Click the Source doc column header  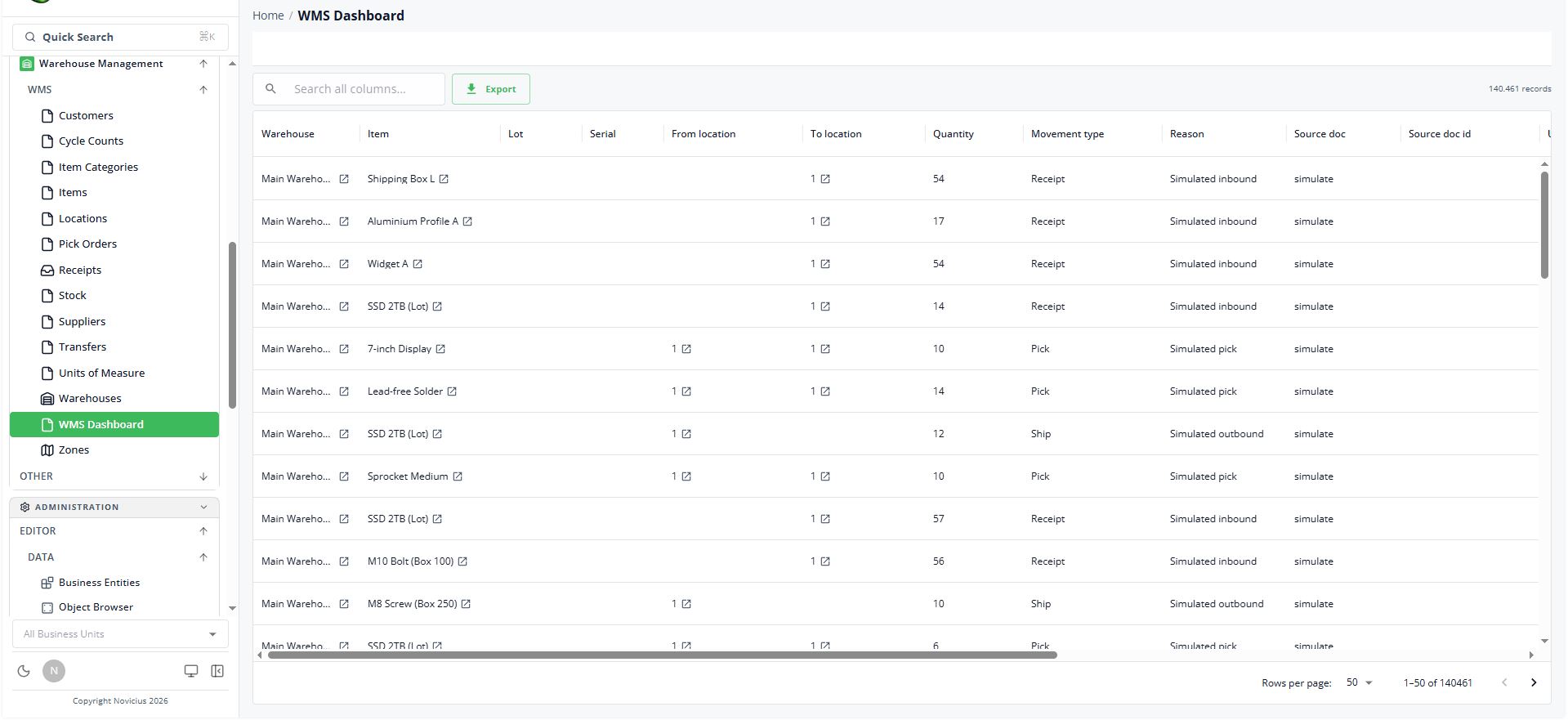(1320, 134)
